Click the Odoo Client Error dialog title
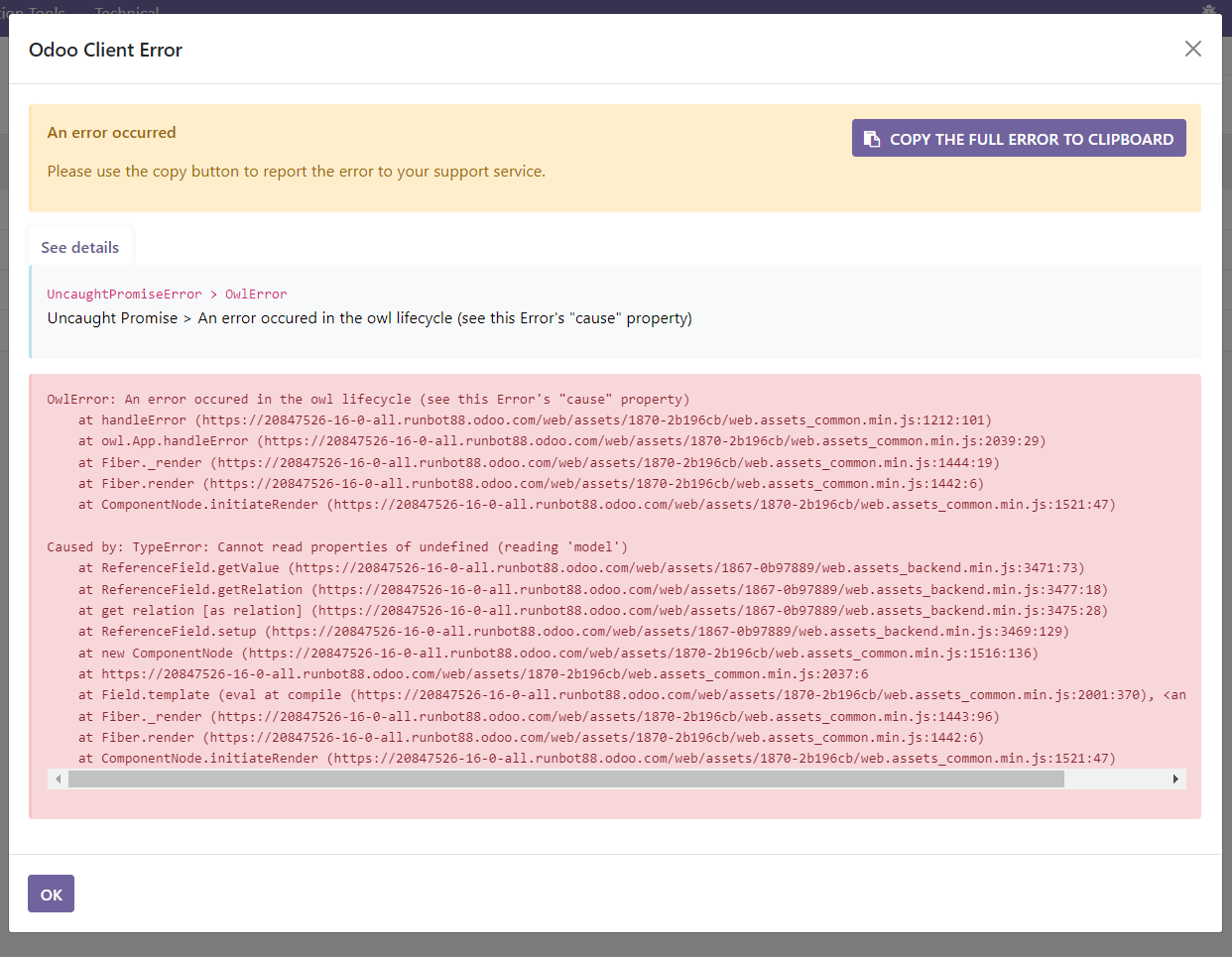Screen dimensions: 1232x957 coord(105,49)
